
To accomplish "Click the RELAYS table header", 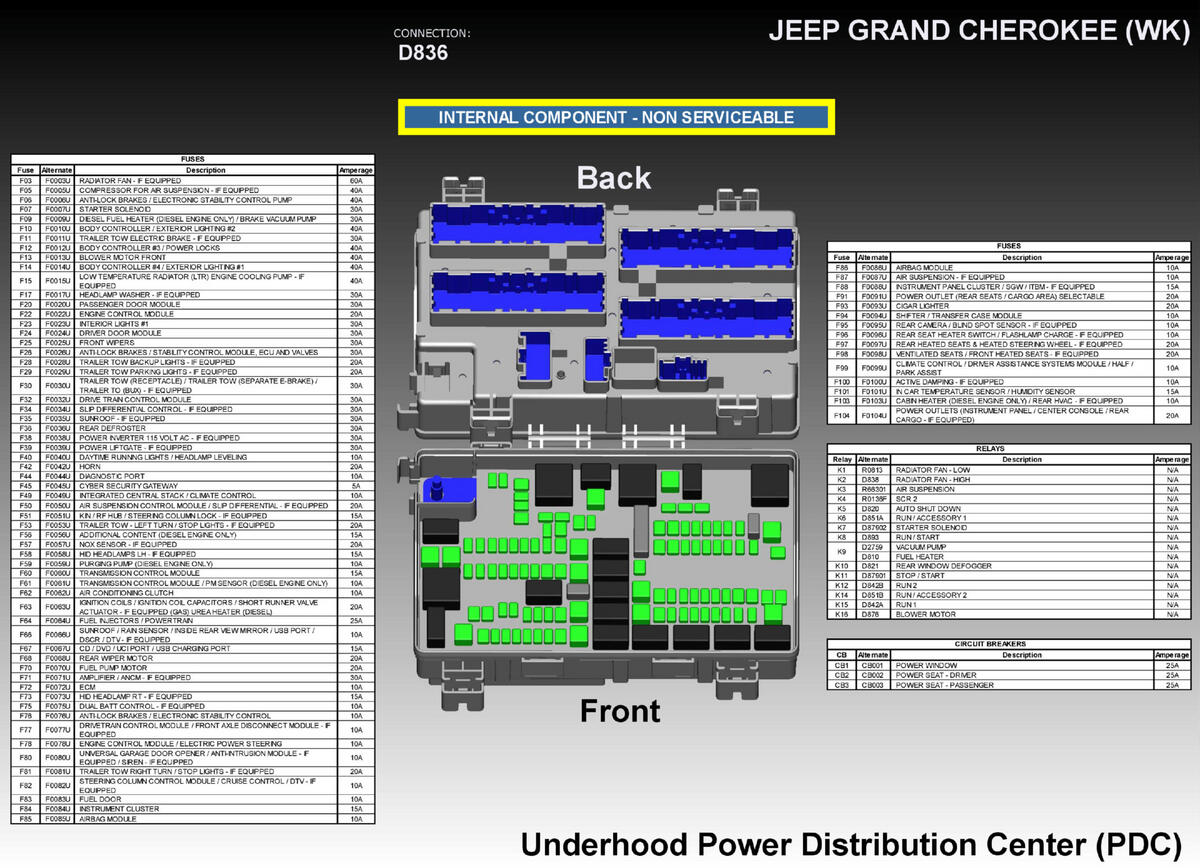I will (1009, 449).
